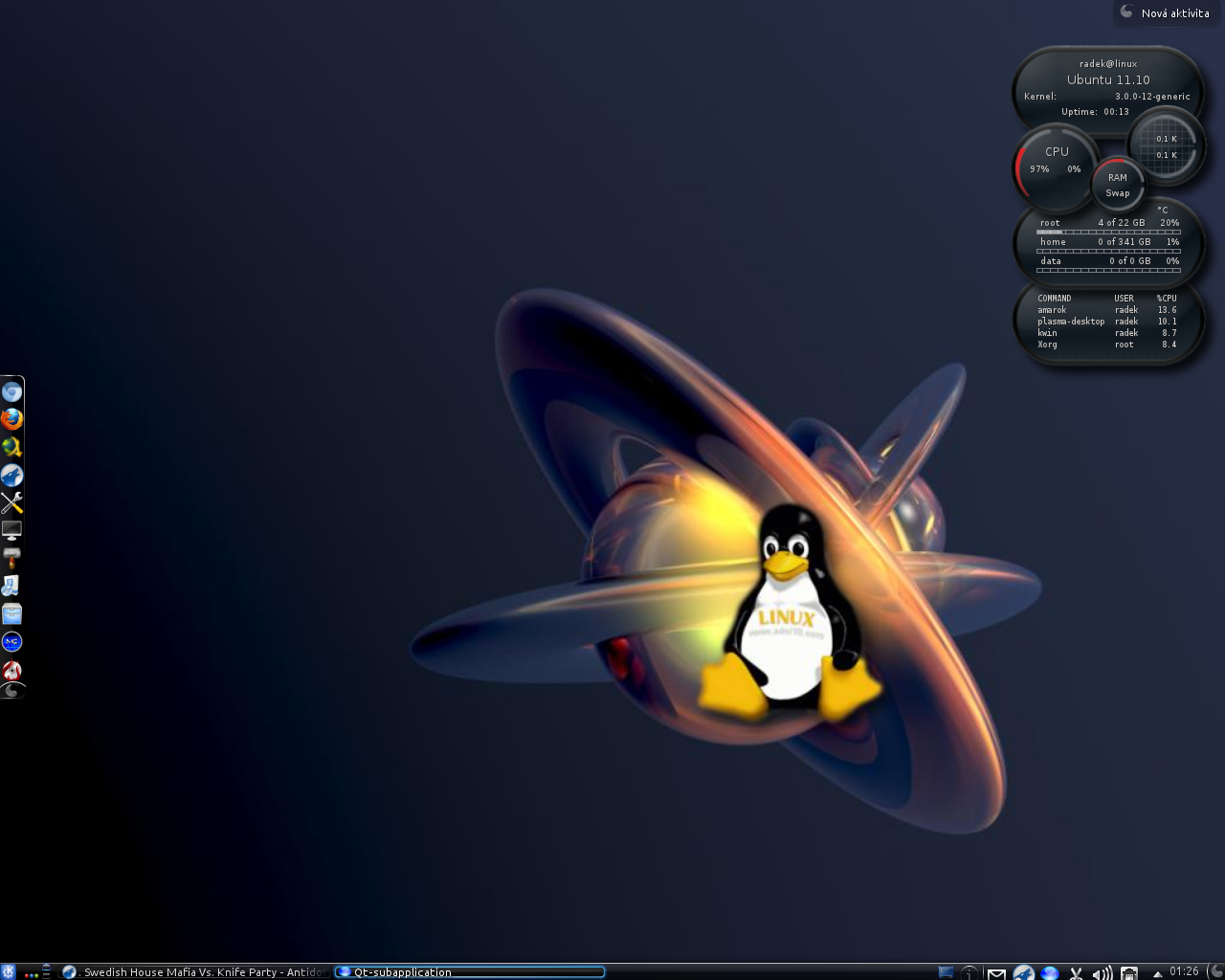1225x980 pixels.
Task: Click the data disk usage bar
Action: click(1108, 270)
